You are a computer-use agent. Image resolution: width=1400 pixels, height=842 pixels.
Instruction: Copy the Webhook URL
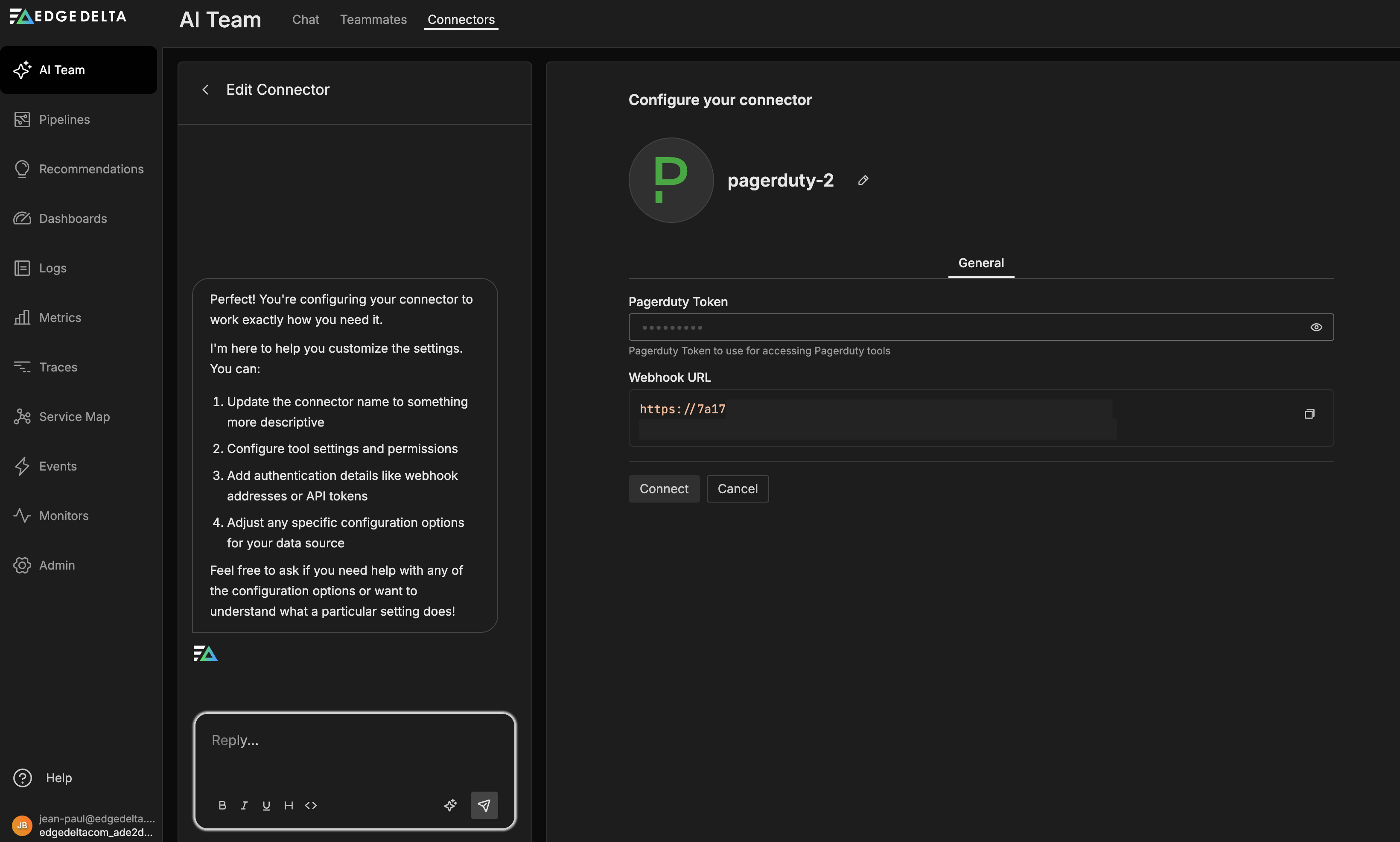click(x=1309, y=414)
